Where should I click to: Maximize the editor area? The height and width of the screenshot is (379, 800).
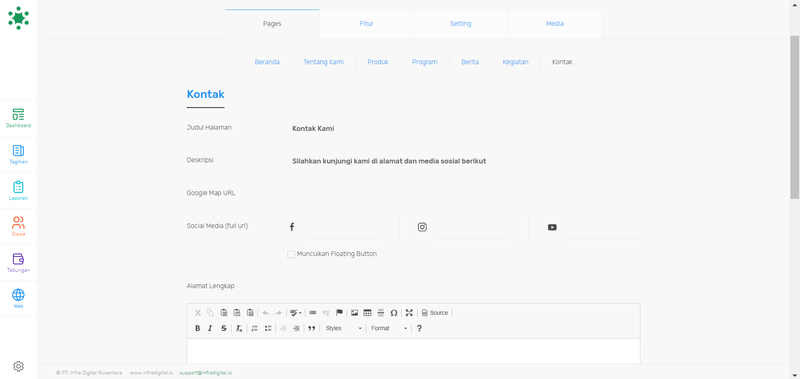tap(409, 313)
